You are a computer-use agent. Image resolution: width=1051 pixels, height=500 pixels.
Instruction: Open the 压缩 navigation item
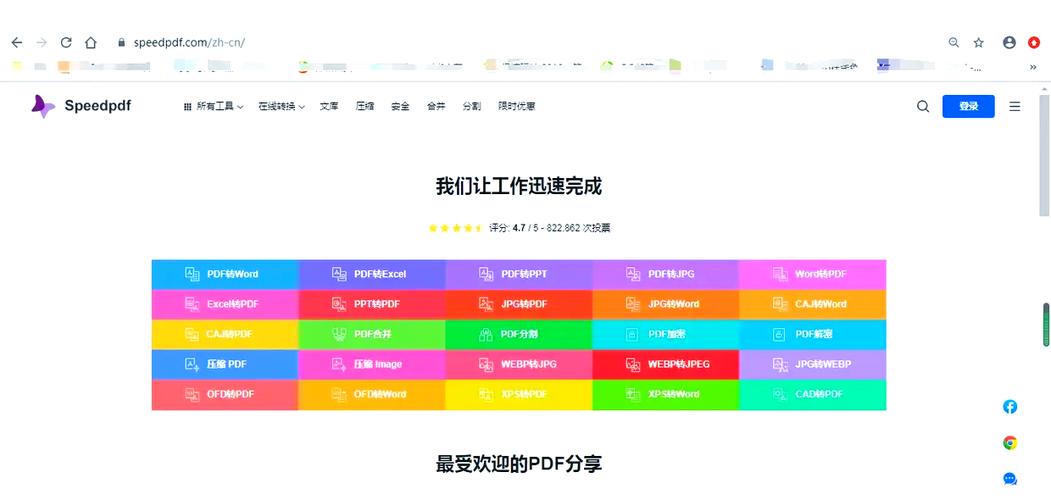365,107
